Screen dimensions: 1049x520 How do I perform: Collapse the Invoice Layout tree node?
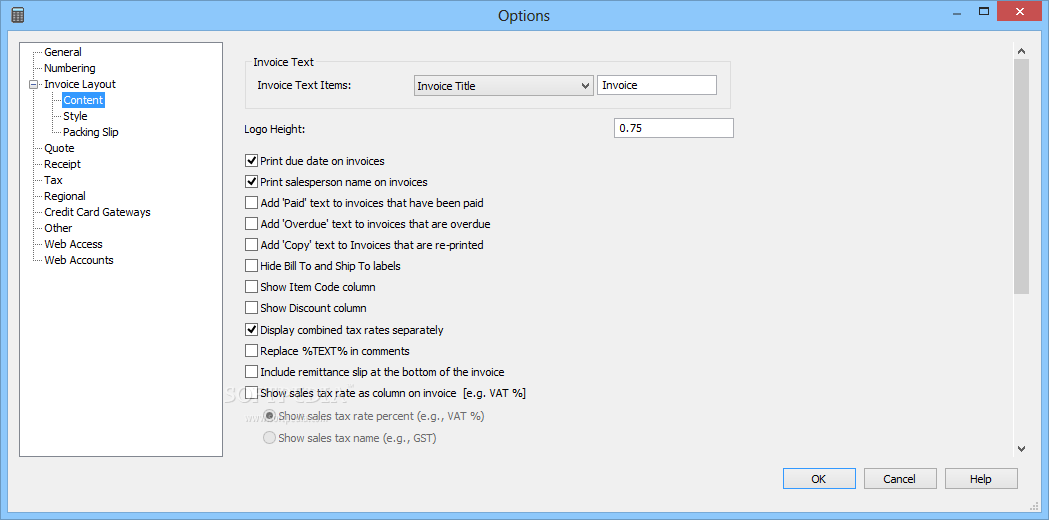[33, 84]
